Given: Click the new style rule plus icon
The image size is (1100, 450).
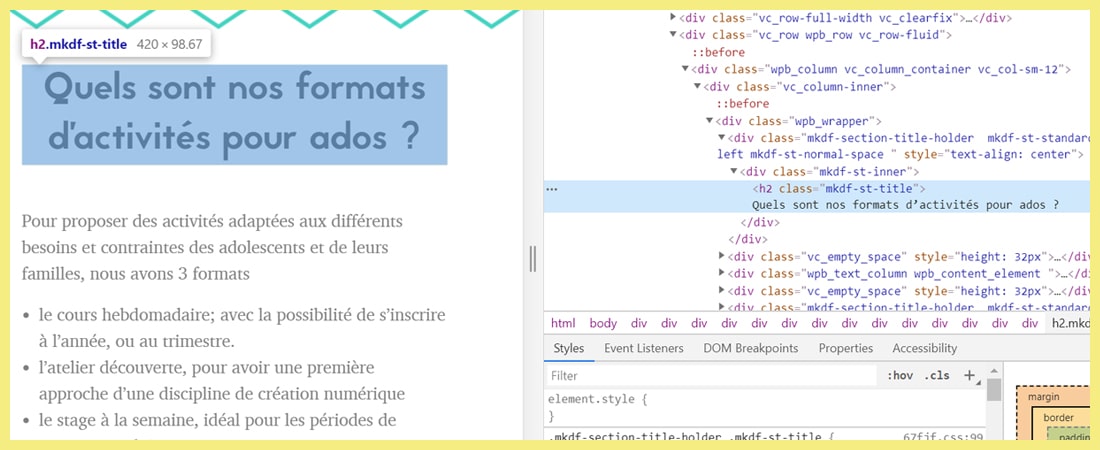Looking at the screenshot, I should (969, 376).
